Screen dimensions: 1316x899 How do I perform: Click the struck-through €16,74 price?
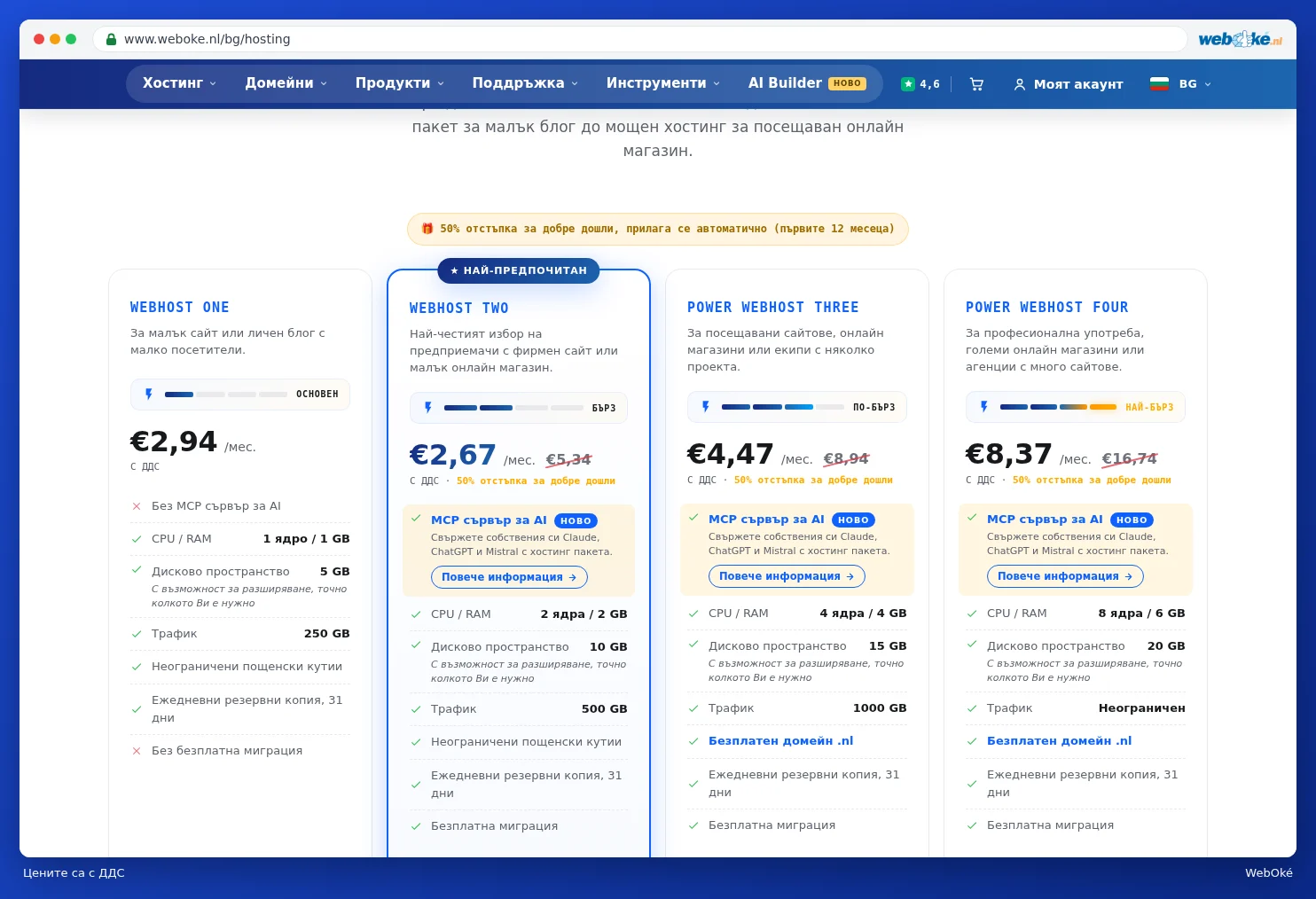[1130, 459]
